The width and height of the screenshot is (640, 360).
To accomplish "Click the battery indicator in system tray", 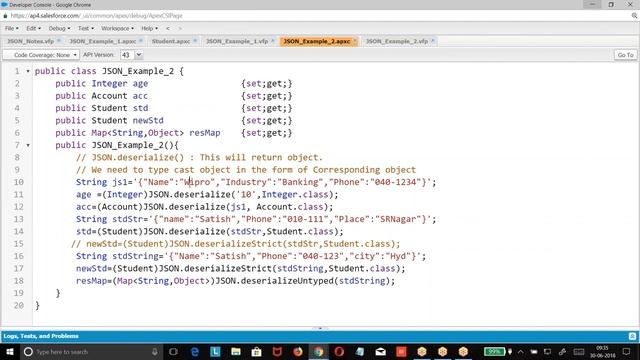I will [495, 351].
